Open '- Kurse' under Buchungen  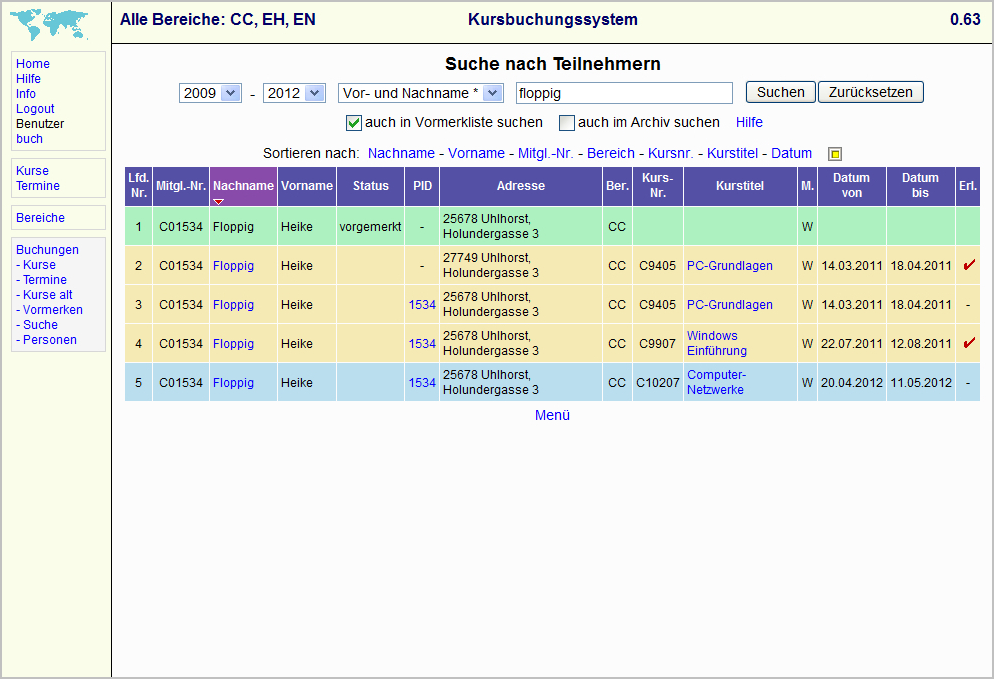pos(36,265)
